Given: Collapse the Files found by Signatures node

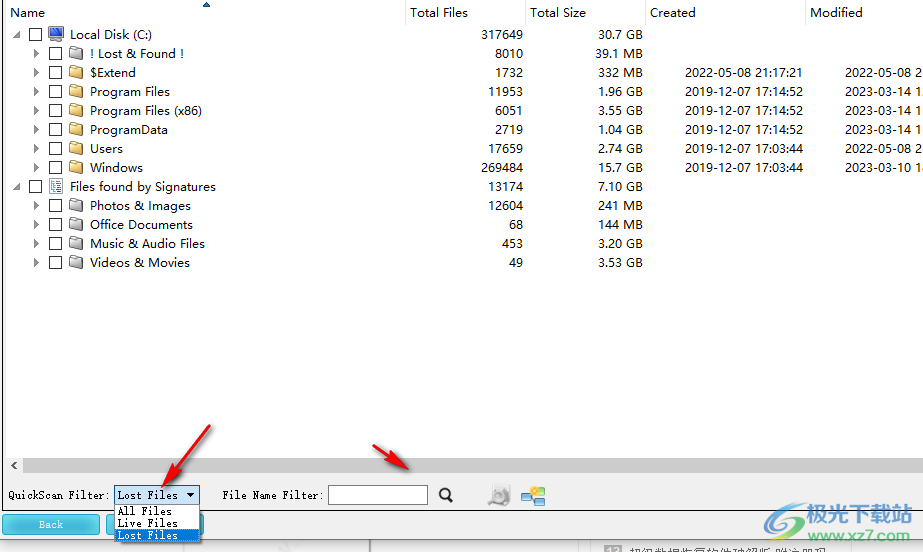Looking at the screenshot, I should tap(16, 187).
